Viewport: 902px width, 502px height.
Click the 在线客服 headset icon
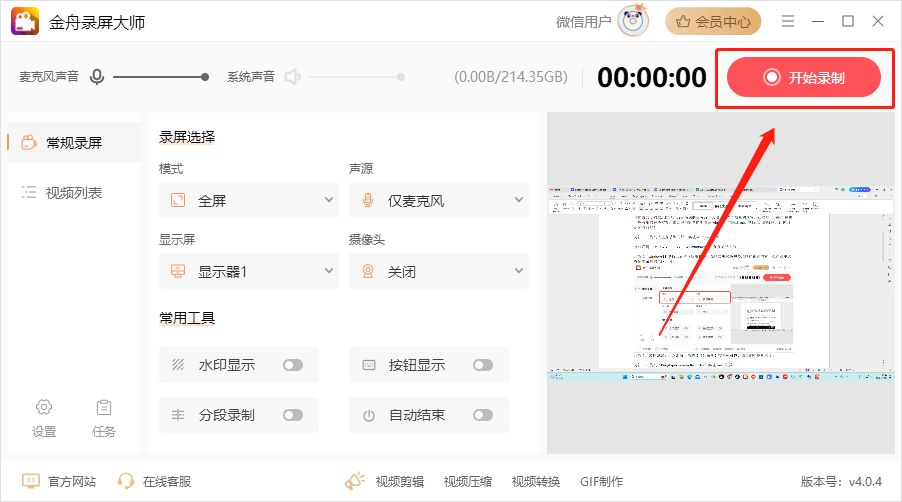tap(125, 481)
